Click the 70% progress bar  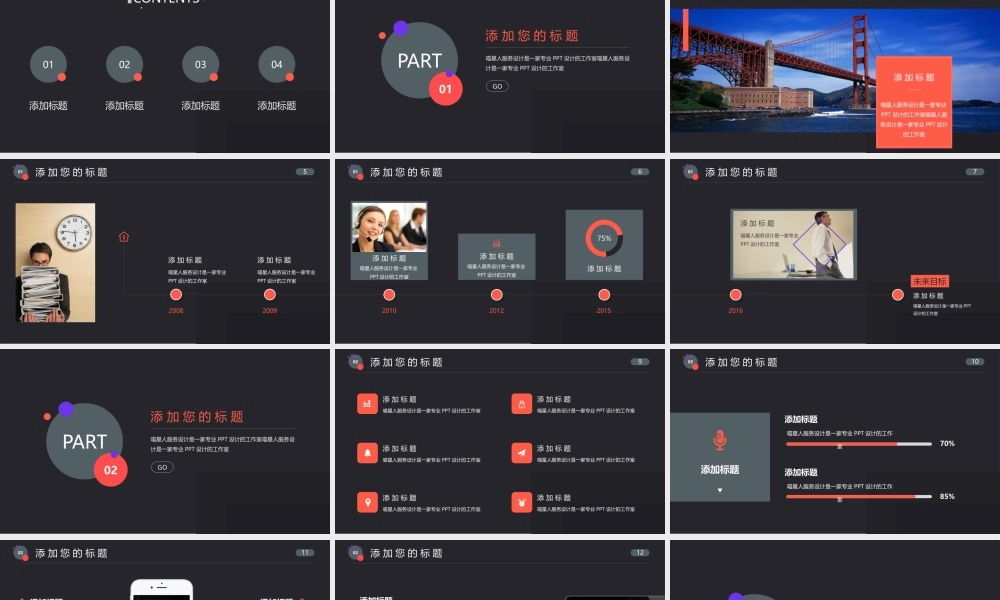click(x=858, y=444)
